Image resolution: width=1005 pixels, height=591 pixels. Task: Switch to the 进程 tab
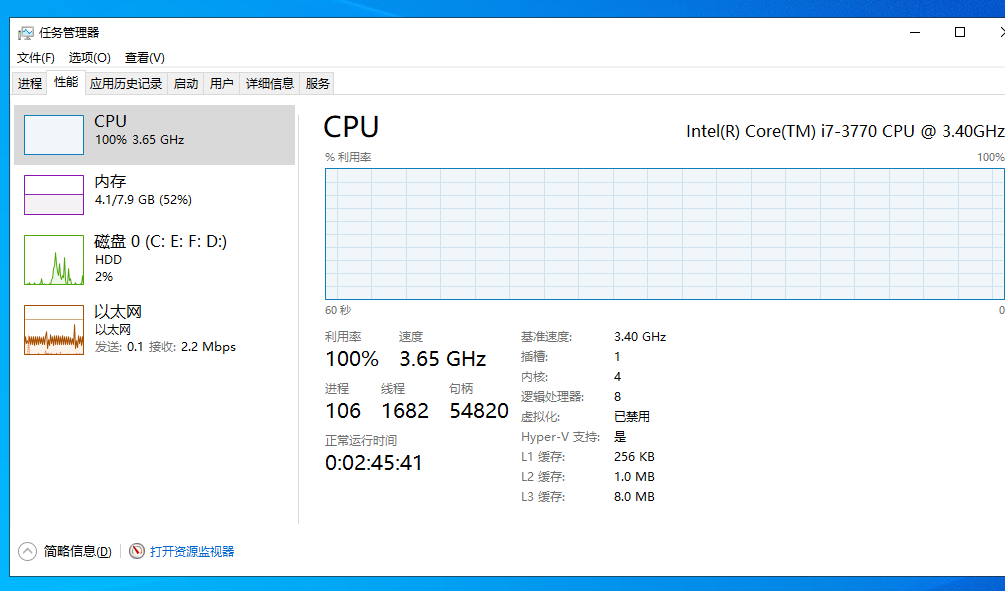click(x=30, y=84)
